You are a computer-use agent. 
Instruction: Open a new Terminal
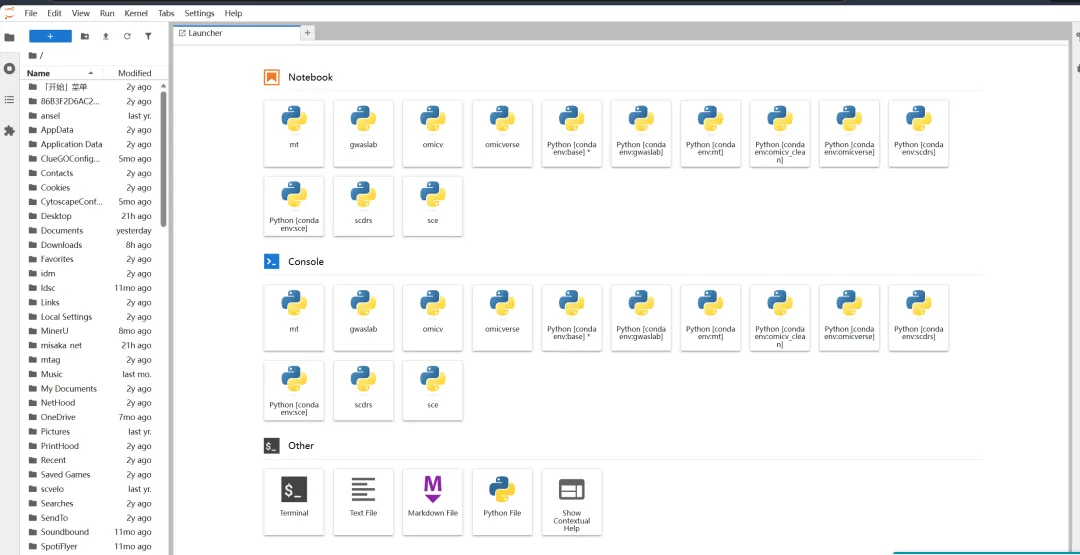pyautogui.click(x=294, y=502)
